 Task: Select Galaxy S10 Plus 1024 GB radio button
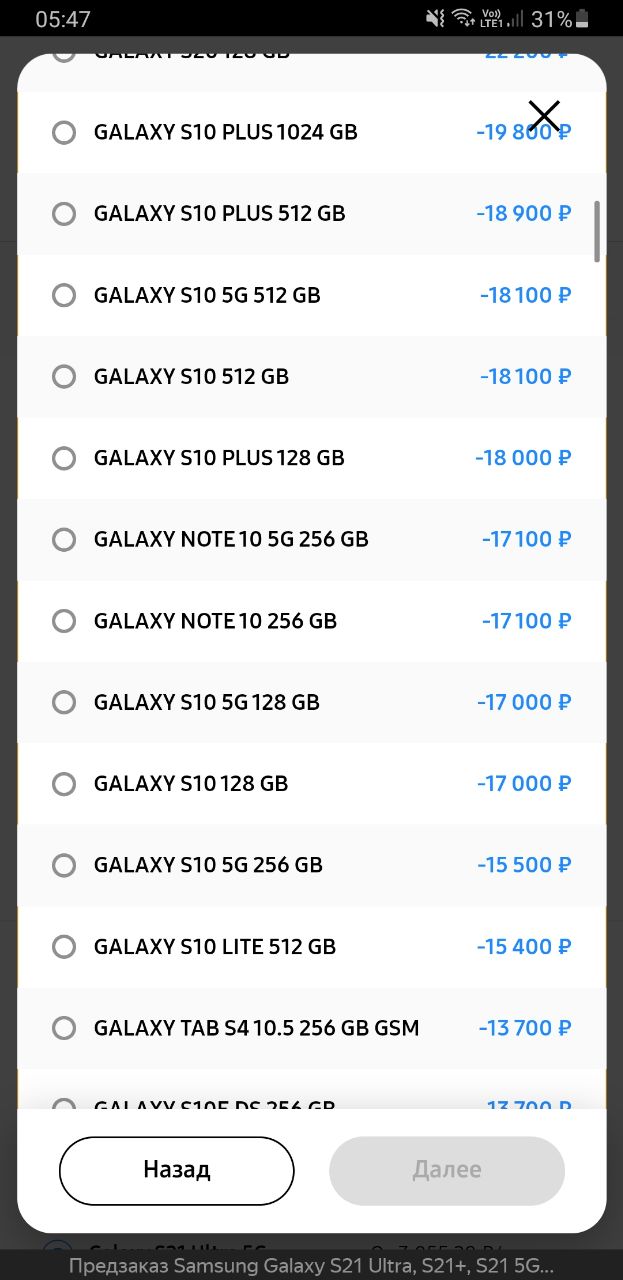(x=64, y=132)
